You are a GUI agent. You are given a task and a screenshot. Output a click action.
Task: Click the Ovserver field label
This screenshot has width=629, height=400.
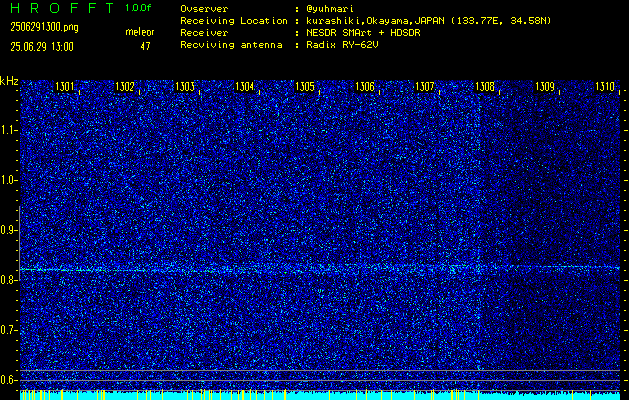coord(204,9)
